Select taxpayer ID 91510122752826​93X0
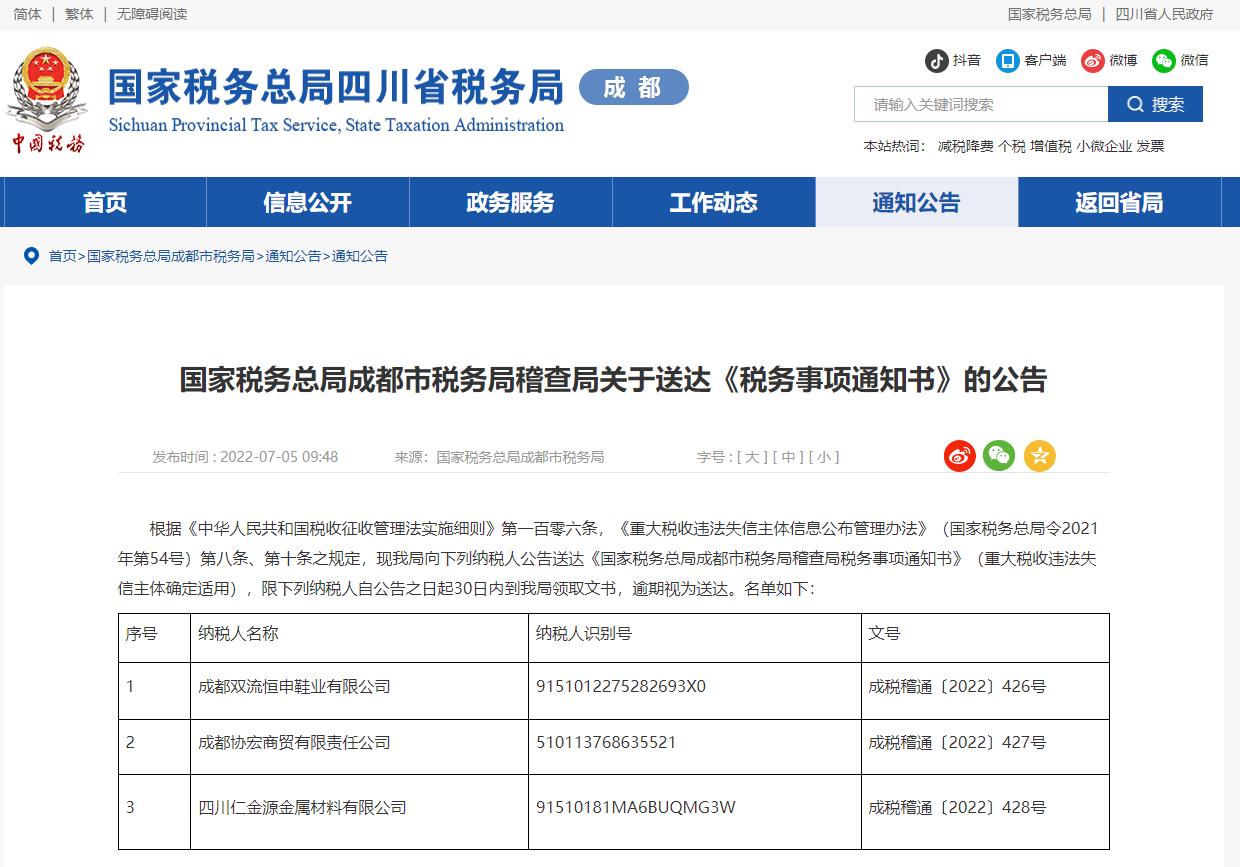This screenshot has height=867, width=1240. click(621, 687)
